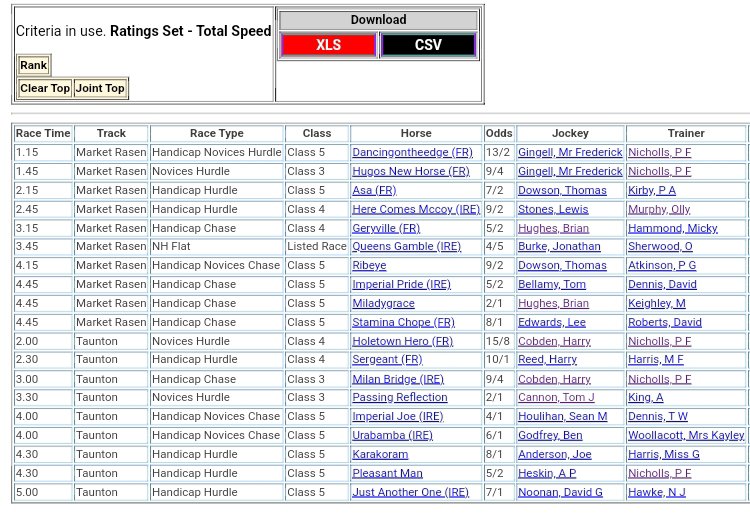View trainer Sherwood, O page
Viewport: 750px width, 522px height.
pos(660,247)
